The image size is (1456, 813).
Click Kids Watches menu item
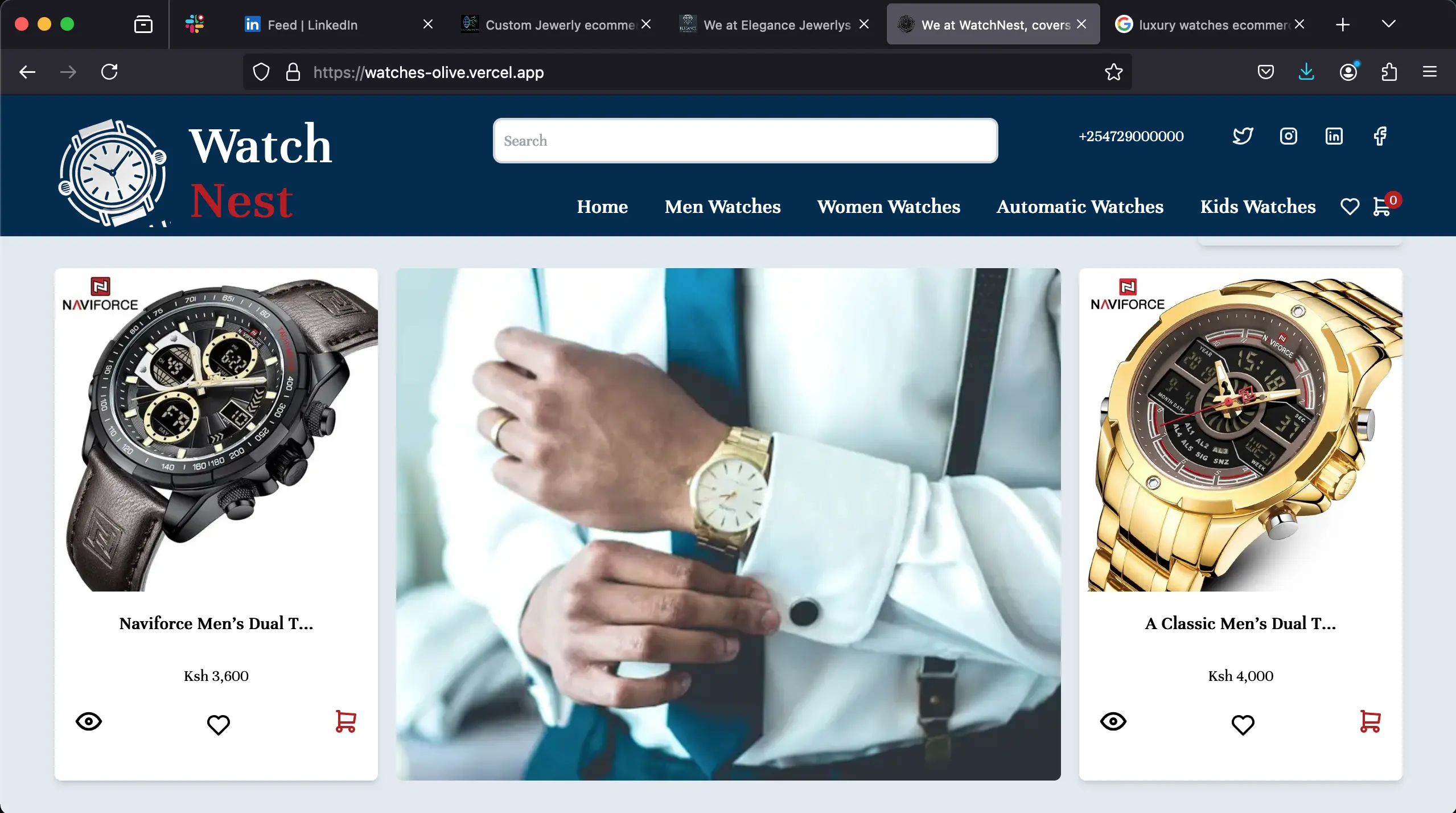(1258, 207)
